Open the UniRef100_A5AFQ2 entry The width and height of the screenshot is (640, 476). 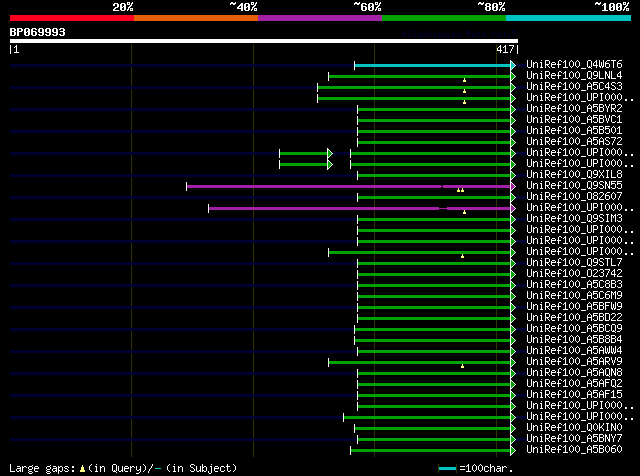[574, 383]
